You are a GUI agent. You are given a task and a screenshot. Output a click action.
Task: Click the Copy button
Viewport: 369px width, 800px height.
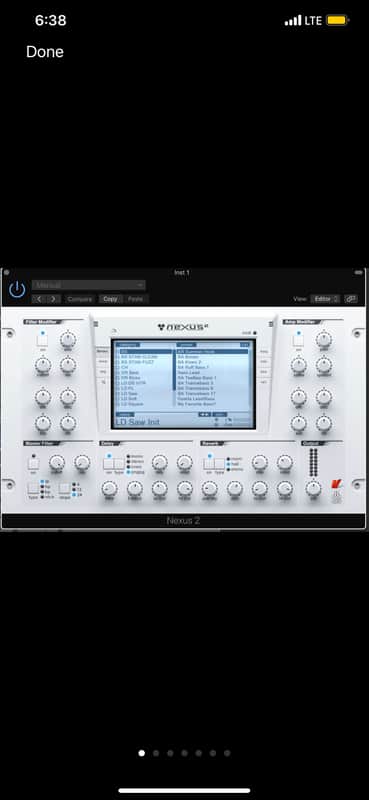110,299
